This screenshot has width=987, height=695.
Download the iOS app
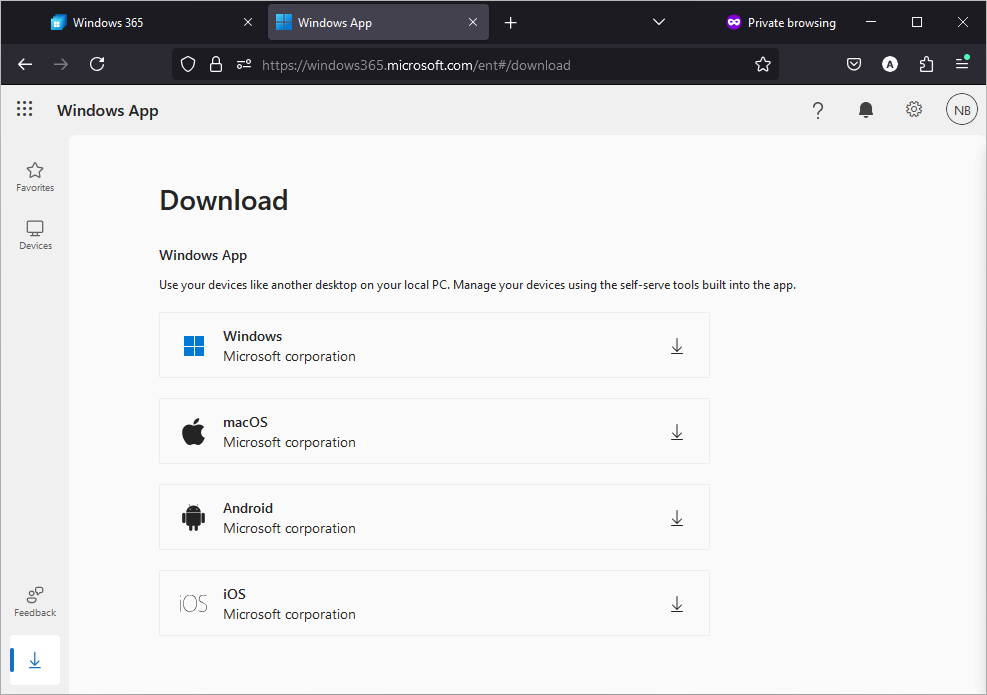point(677,604)
